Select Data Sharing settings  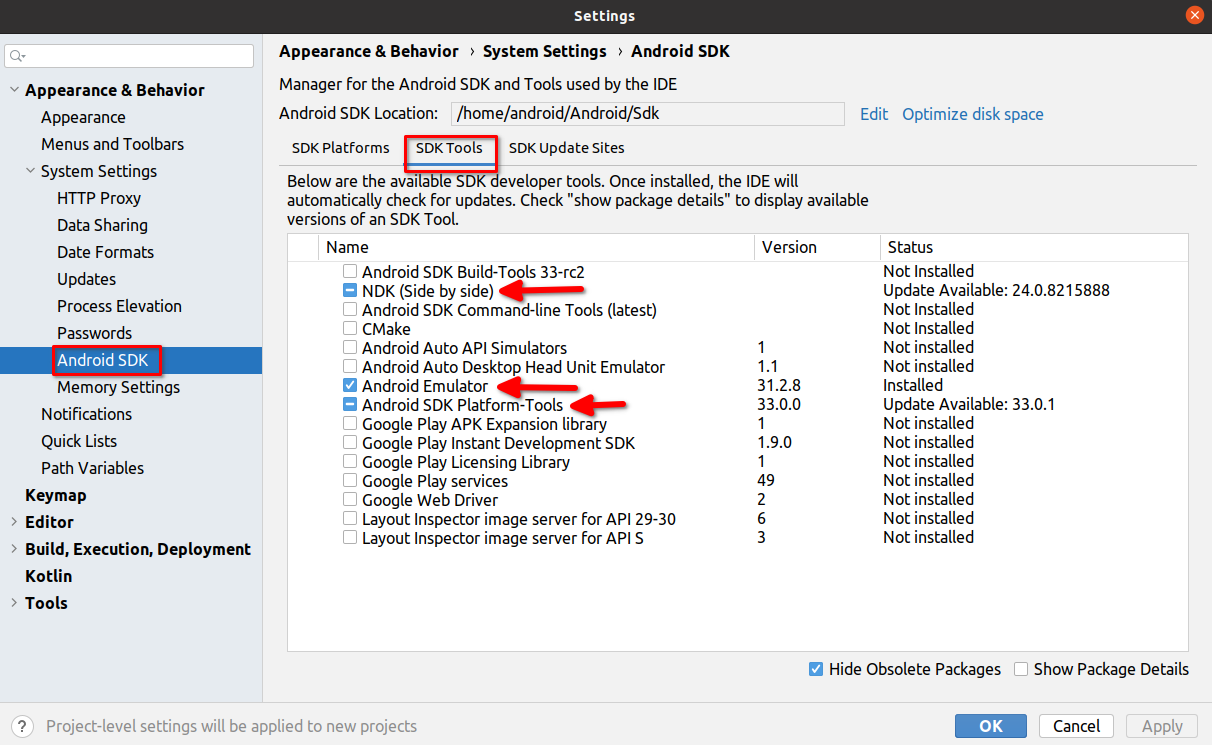(102, 225)
